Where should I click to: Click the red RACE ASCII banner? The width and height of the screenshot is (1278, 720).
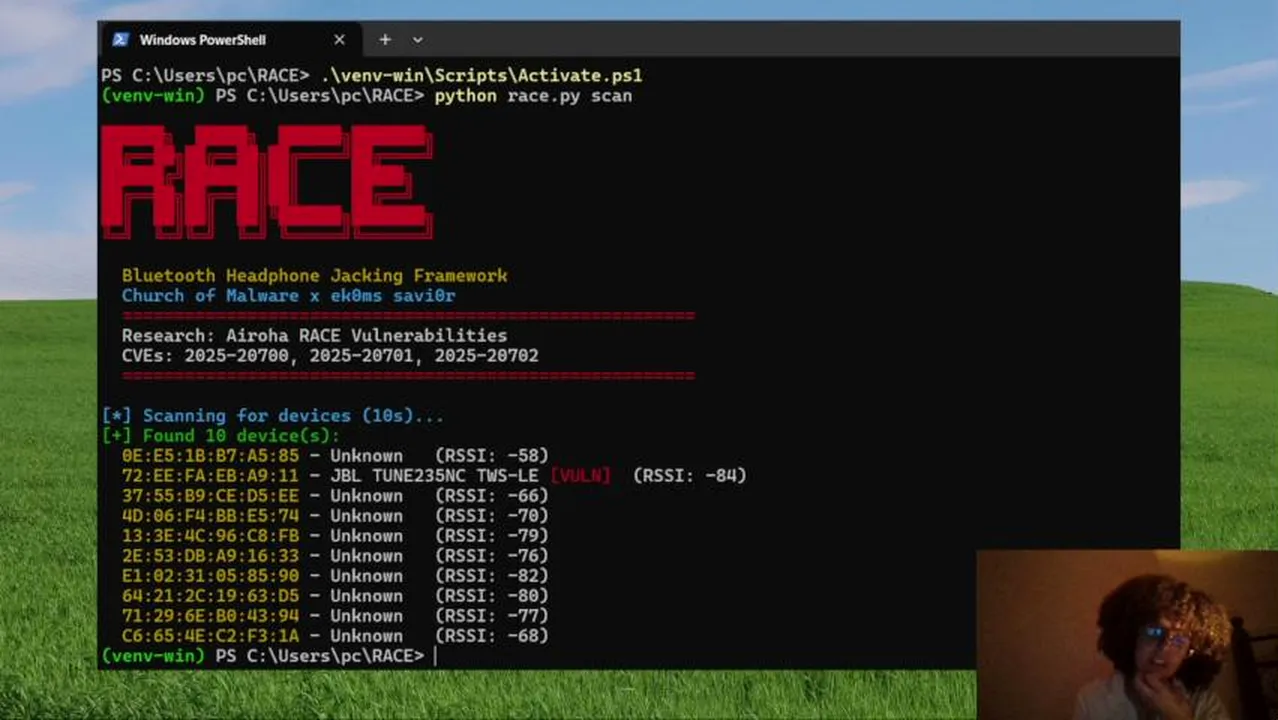267,181
